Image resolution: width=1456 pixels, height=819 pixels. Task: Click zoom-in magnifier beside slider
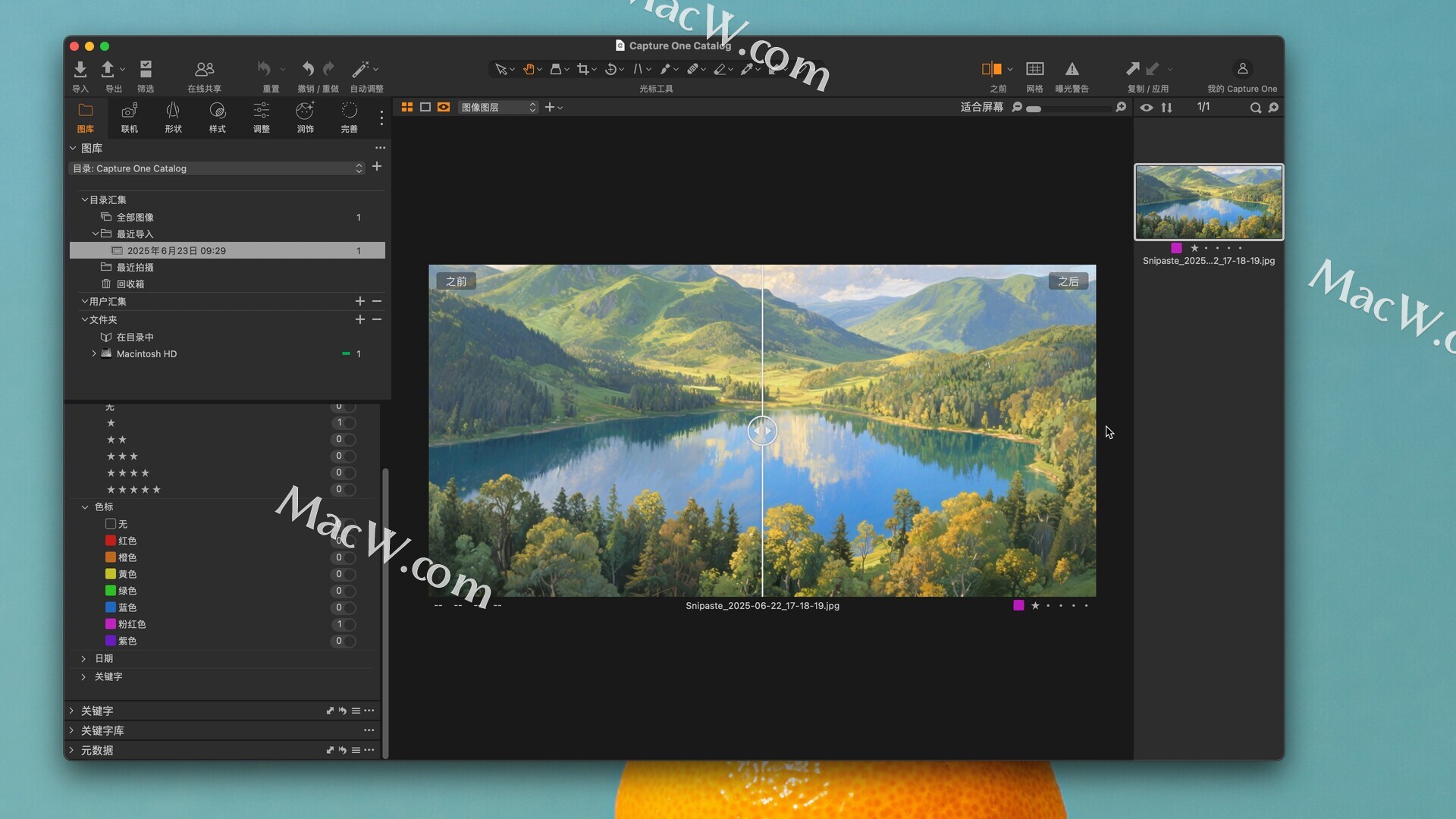tap(1121, 108)
